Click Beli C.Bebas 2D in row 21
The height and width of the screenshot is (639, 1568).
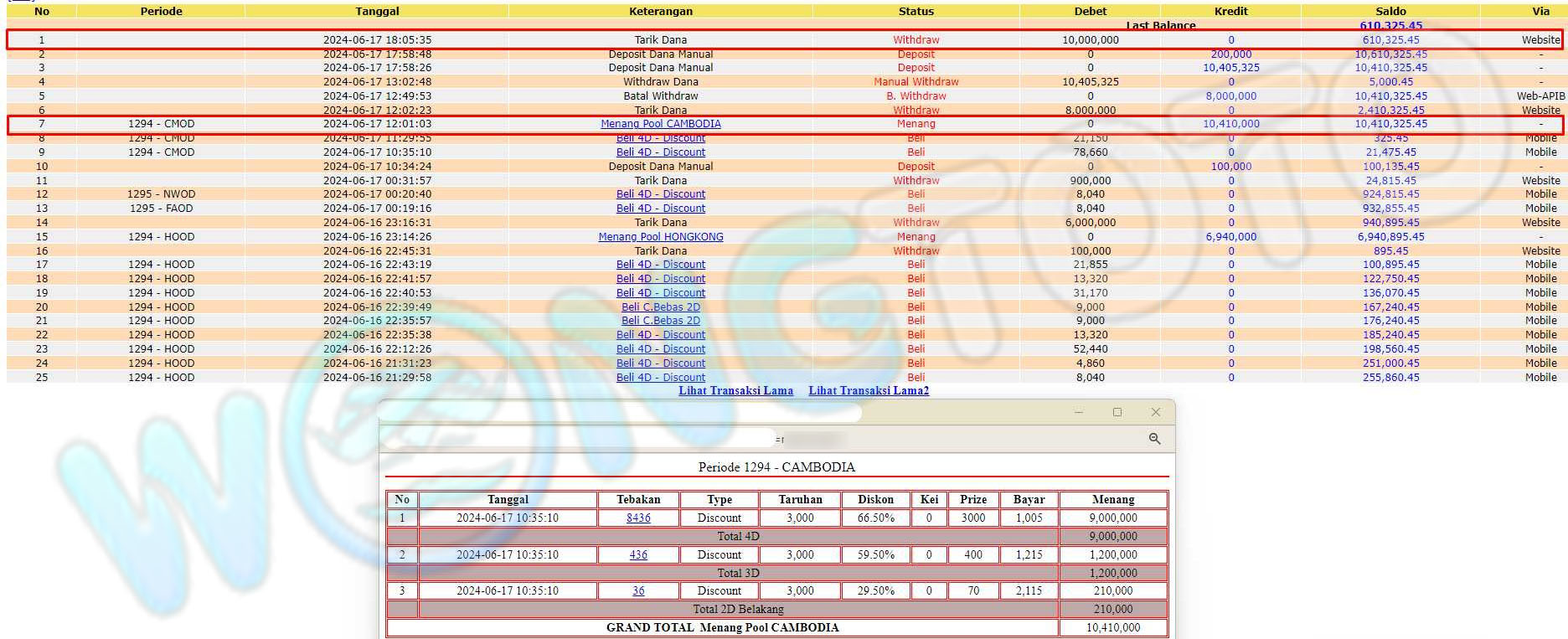(x=660, y=321)
